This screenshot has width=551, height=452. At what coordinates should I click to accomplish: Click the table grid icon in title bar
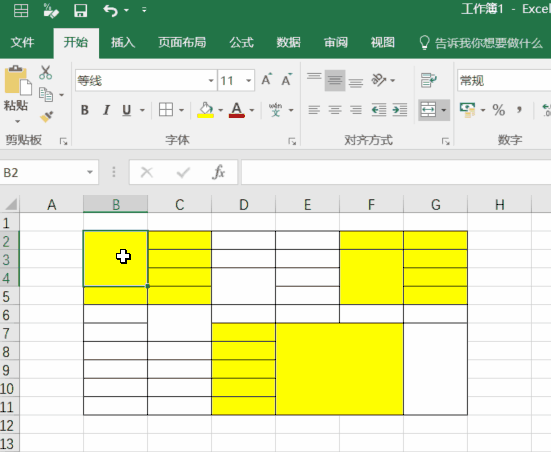pyautogui.click(x=21, y=10)
